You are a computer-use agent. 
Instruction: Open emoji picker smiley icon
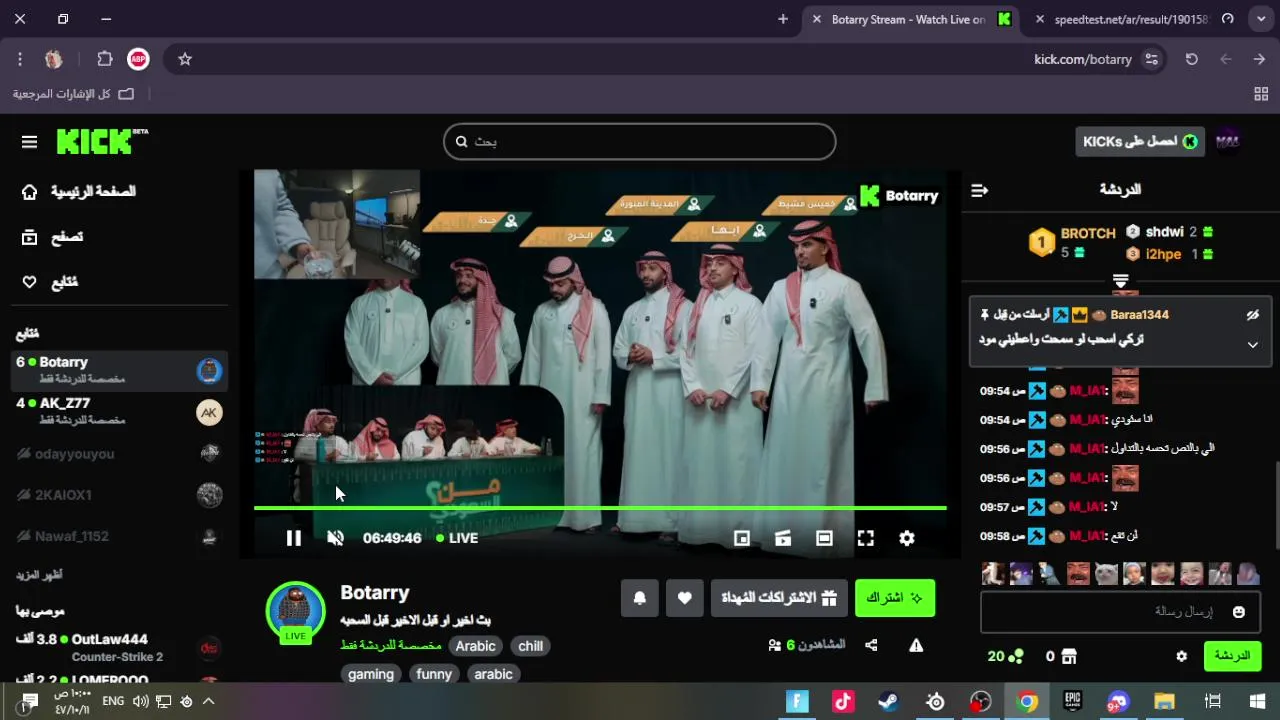[1239, 612]
